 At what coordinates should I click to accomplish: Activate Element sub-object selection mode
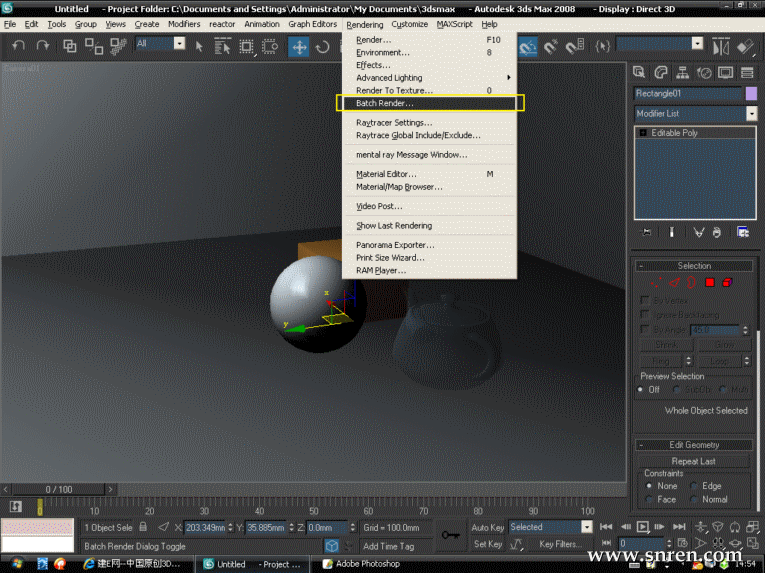(728, 283)
